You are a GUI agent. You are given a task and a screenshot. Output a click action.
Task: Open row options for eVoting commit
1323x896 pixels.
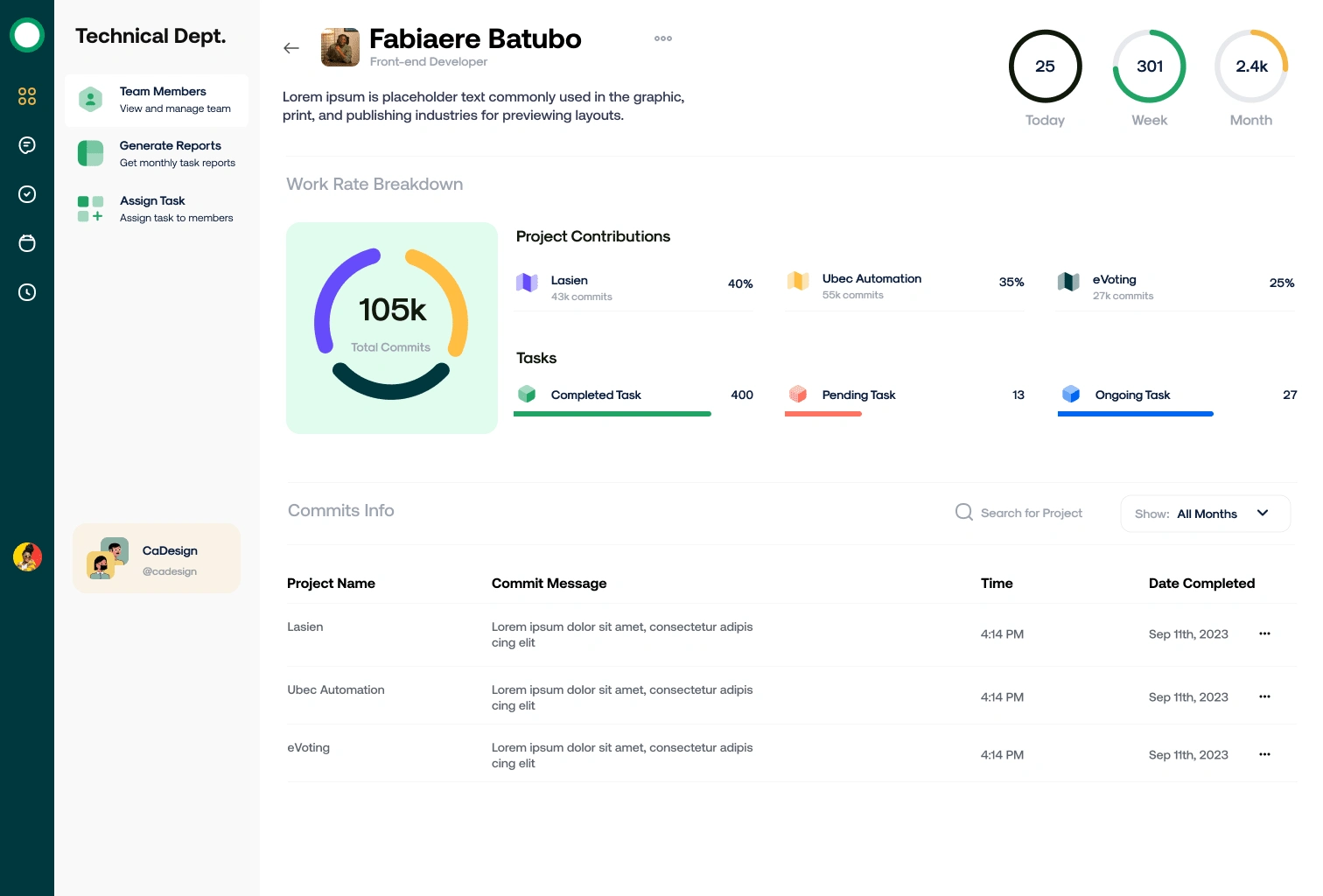[x=1264, y=754]
